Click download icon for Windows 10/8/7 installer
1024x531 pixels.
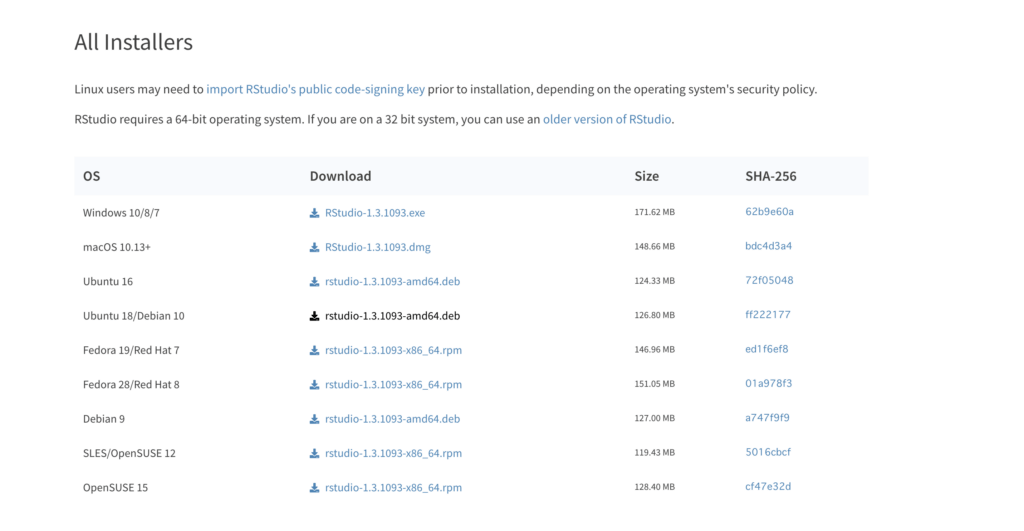[x=314, y=213]
